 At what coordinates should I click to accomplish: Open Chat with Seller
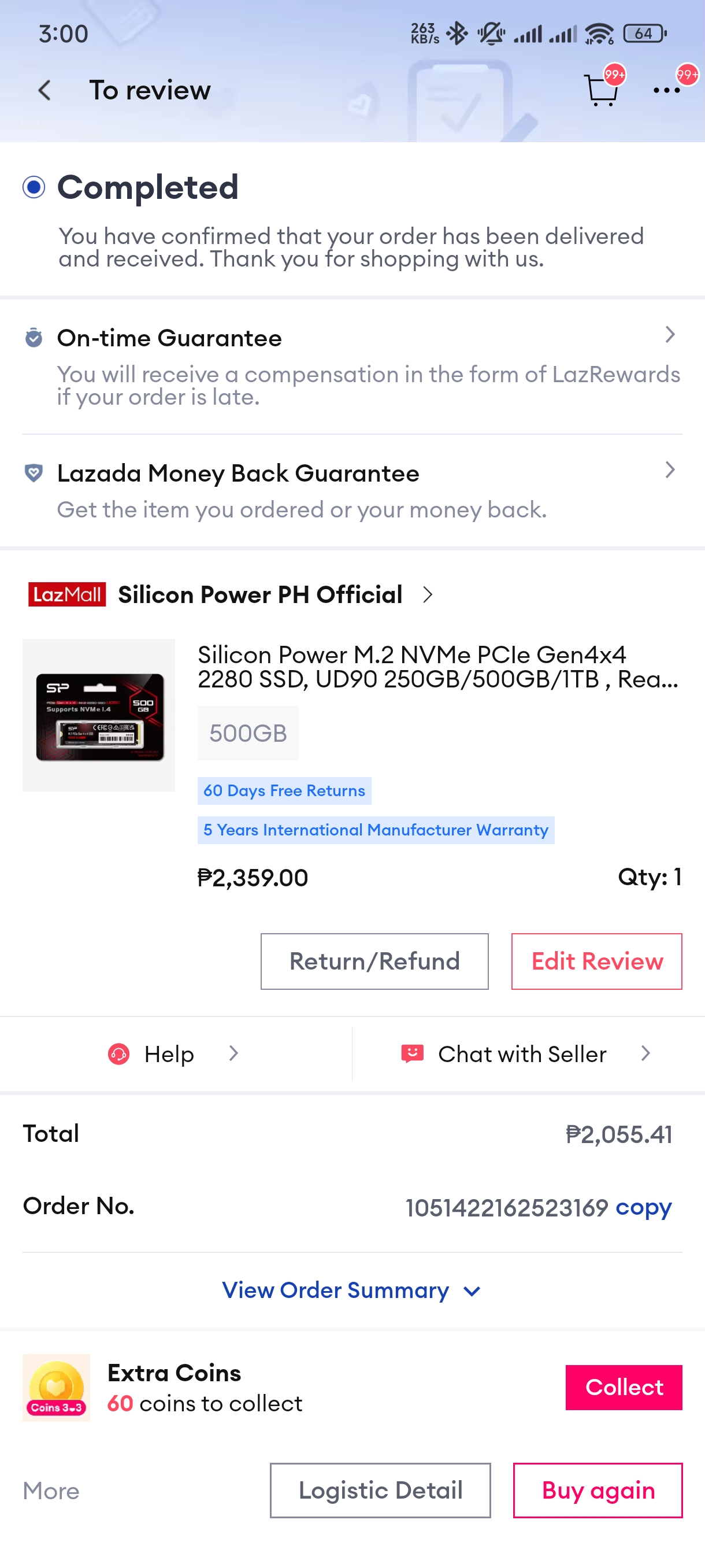(522, 1053)
